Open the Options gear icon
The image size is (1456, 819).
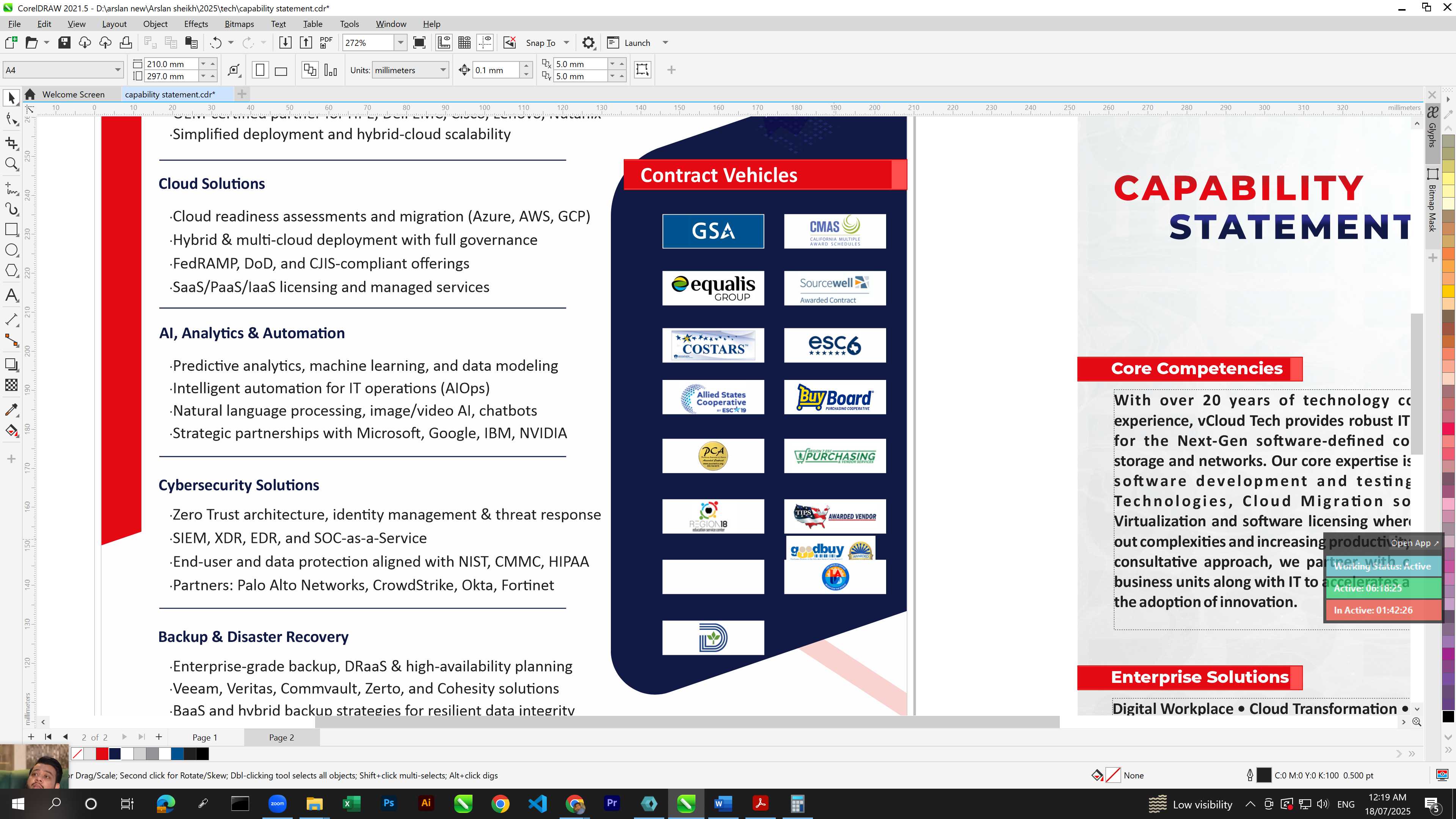(x=588, y=42)
